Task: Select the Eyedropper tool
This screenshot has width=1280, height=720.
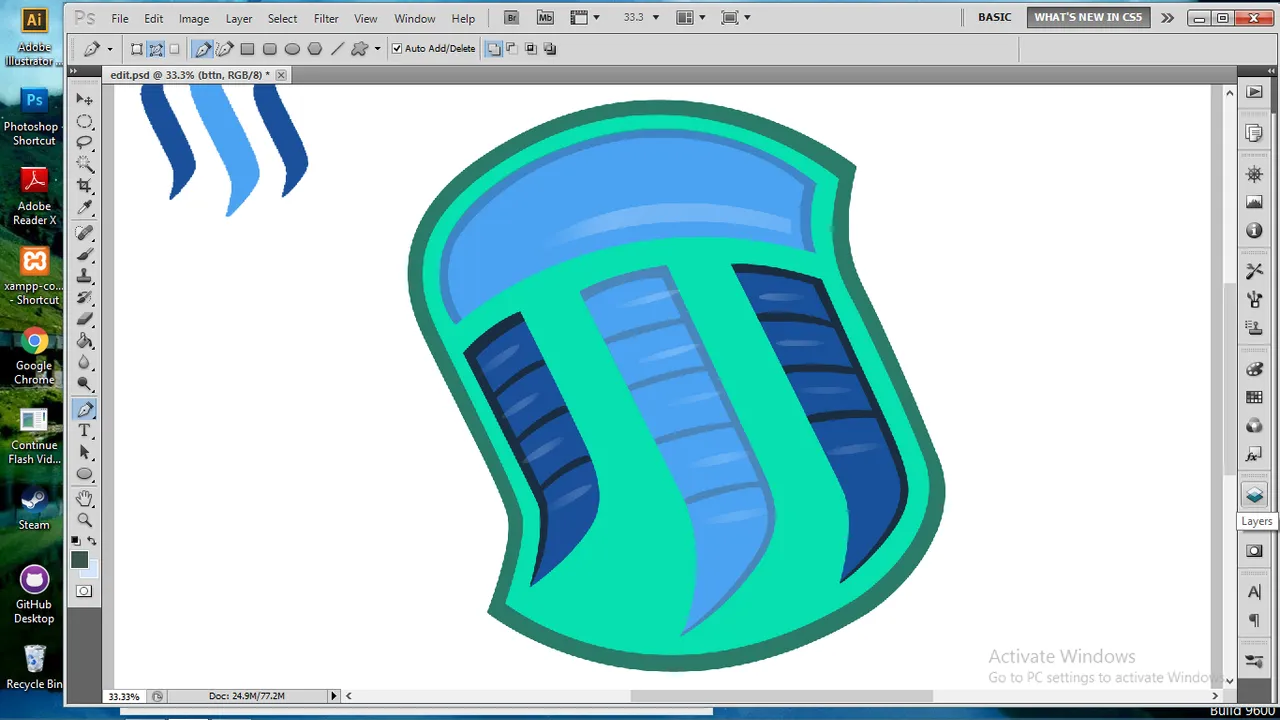Action: pyautogui.click(x=85, y=209)
